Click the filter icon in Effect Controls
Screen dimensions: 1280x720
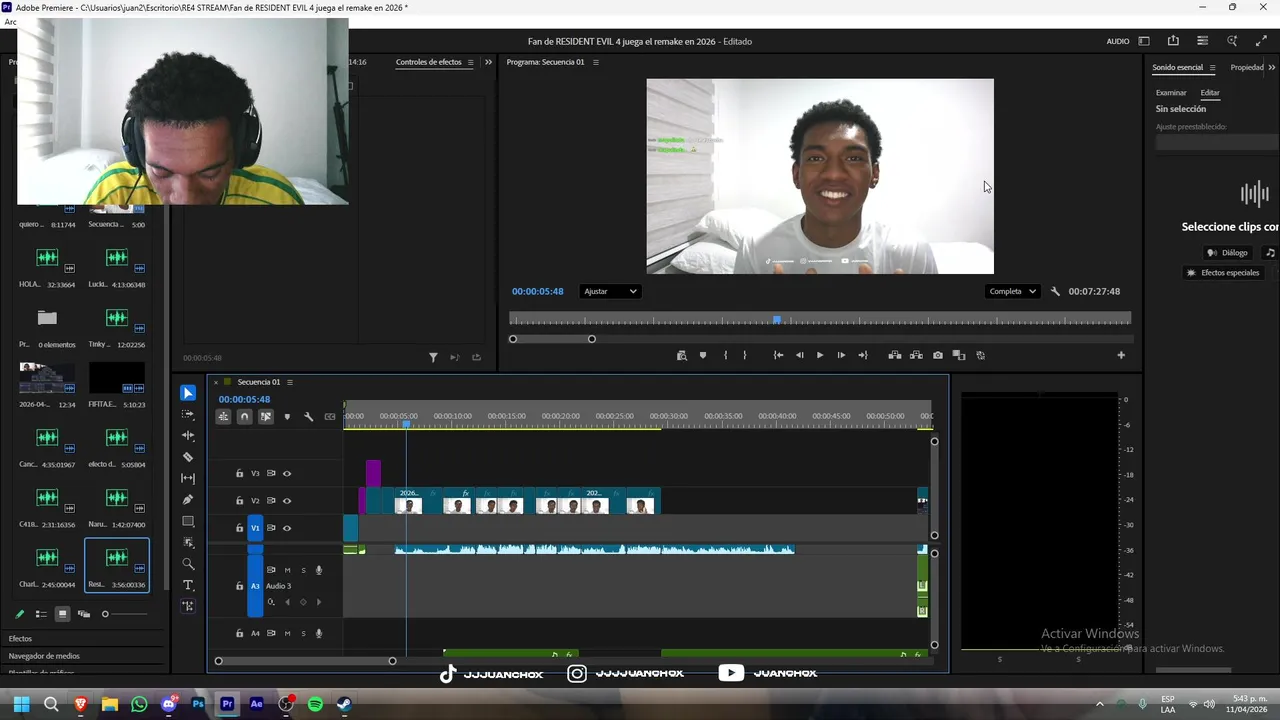point(433,357)
